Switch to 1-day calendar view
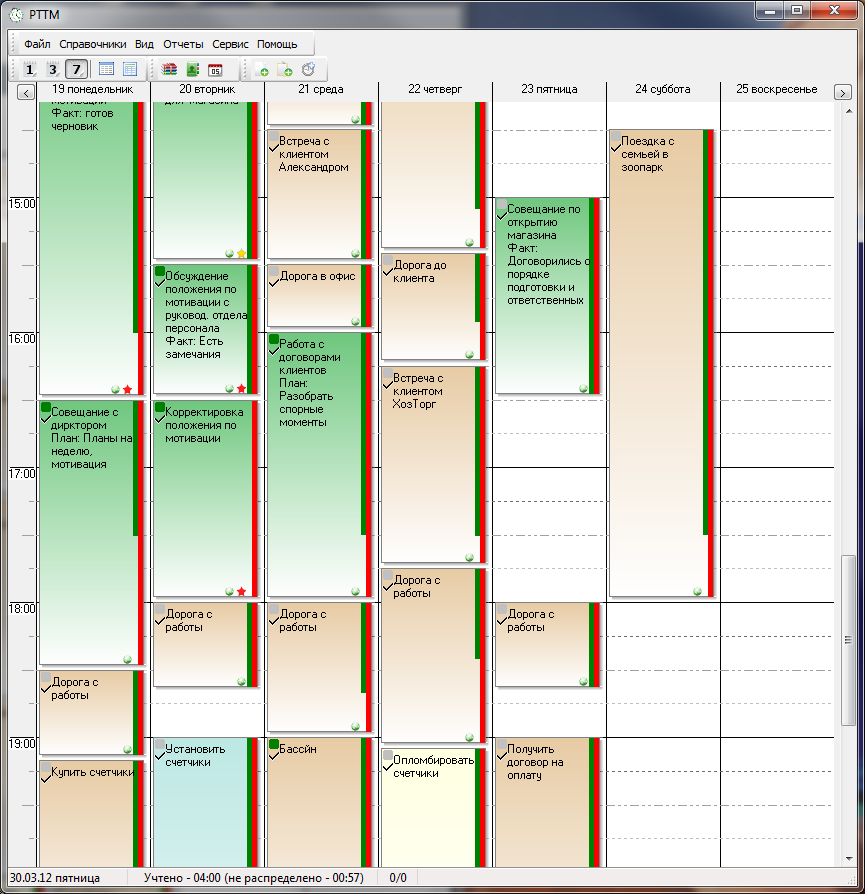The image size is (865, 894). [x=29, y=69]
